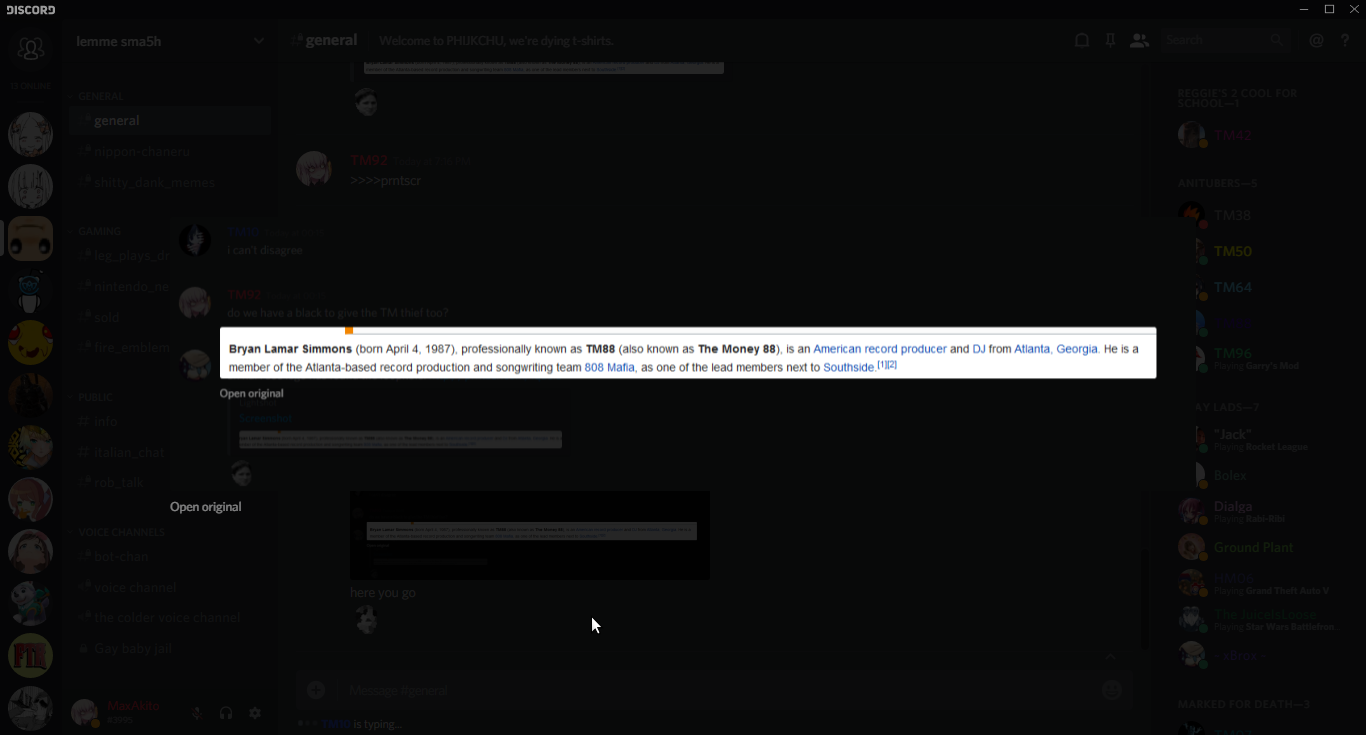This screenshot has height=735, width=1366.
Task: Deafen audio with the headphones icon
Action: 226,713
